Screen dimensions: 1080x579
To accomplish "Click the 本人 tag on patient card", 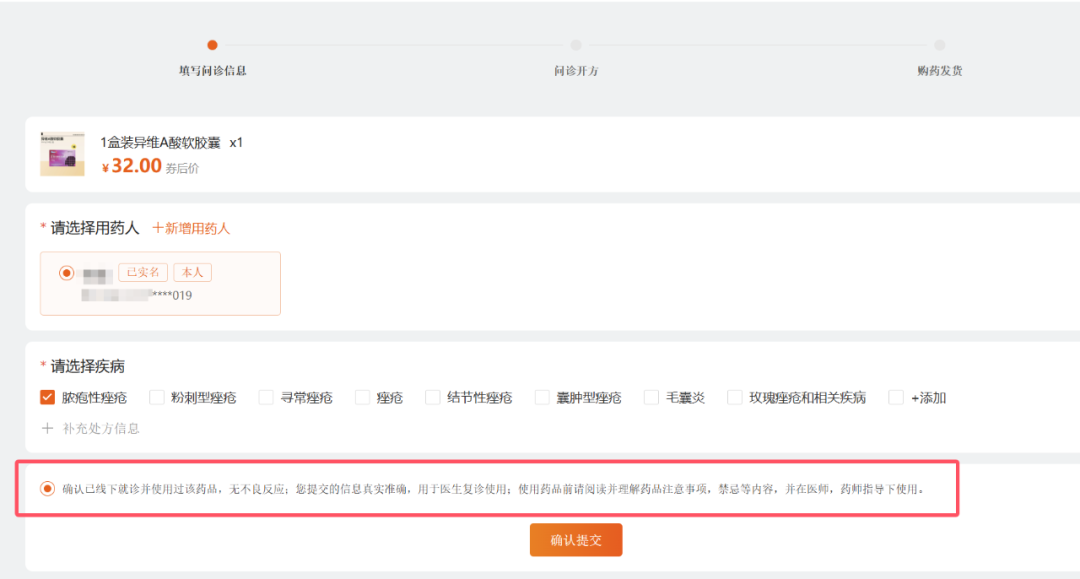I will click(192, 272).
